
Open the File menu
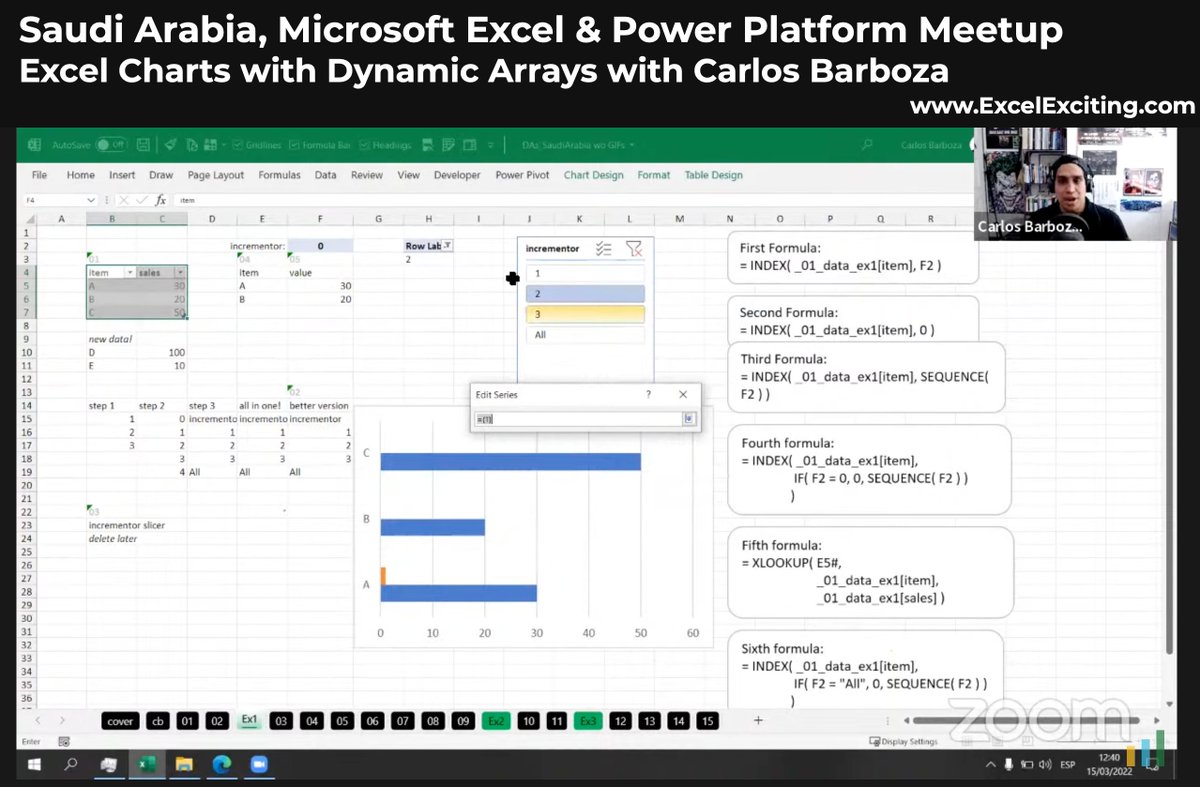click(39, 175)
